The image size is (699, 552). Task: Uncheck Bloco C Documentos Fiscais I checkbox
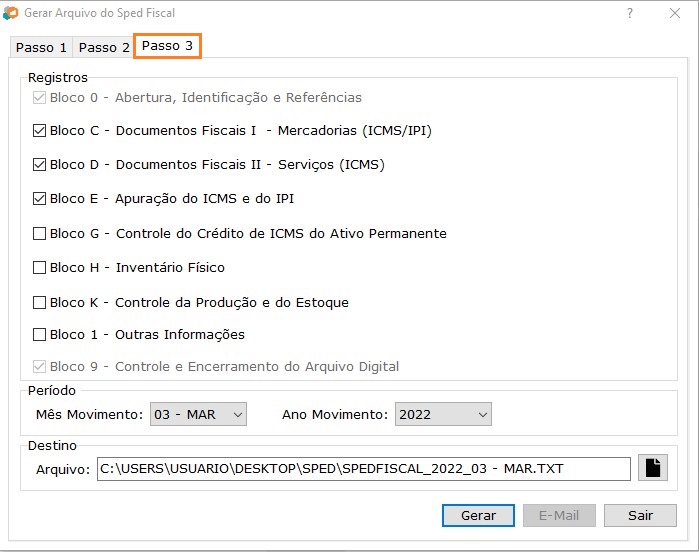pos(40,130)
